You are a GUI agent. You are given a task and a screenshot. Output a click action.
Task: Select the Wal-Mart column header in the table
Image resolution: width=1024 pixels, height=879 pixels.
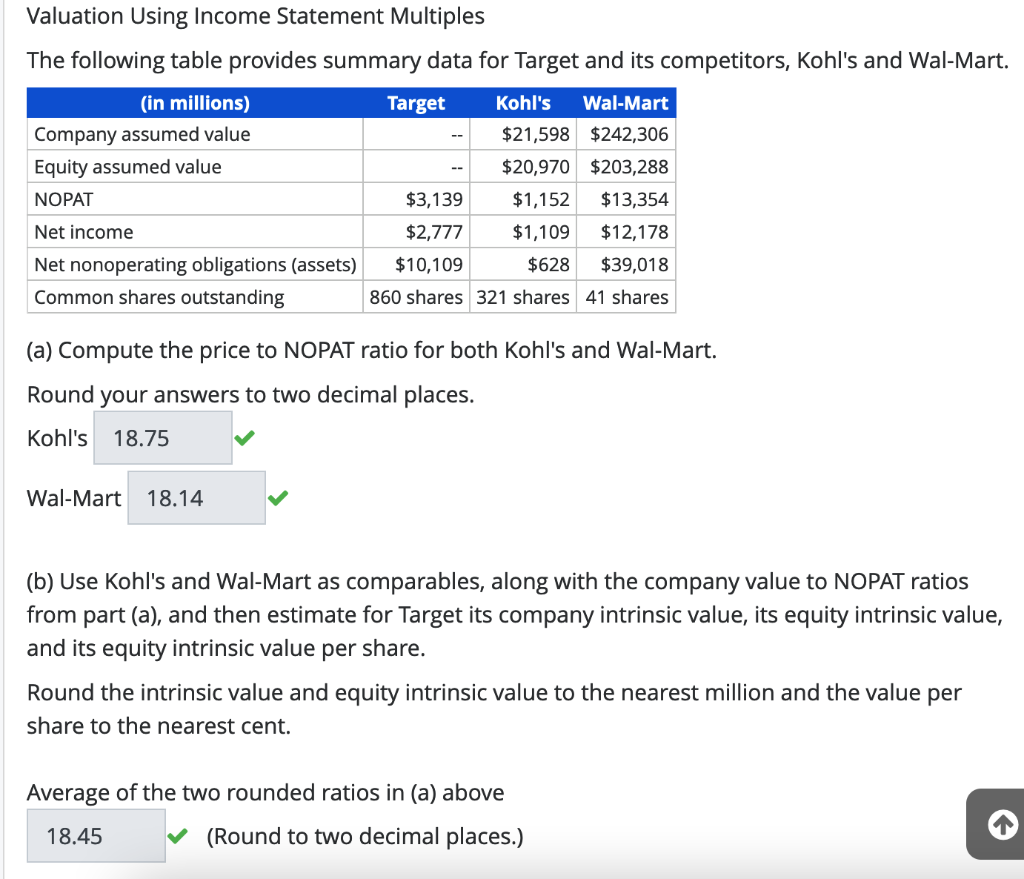pos(626,103)
